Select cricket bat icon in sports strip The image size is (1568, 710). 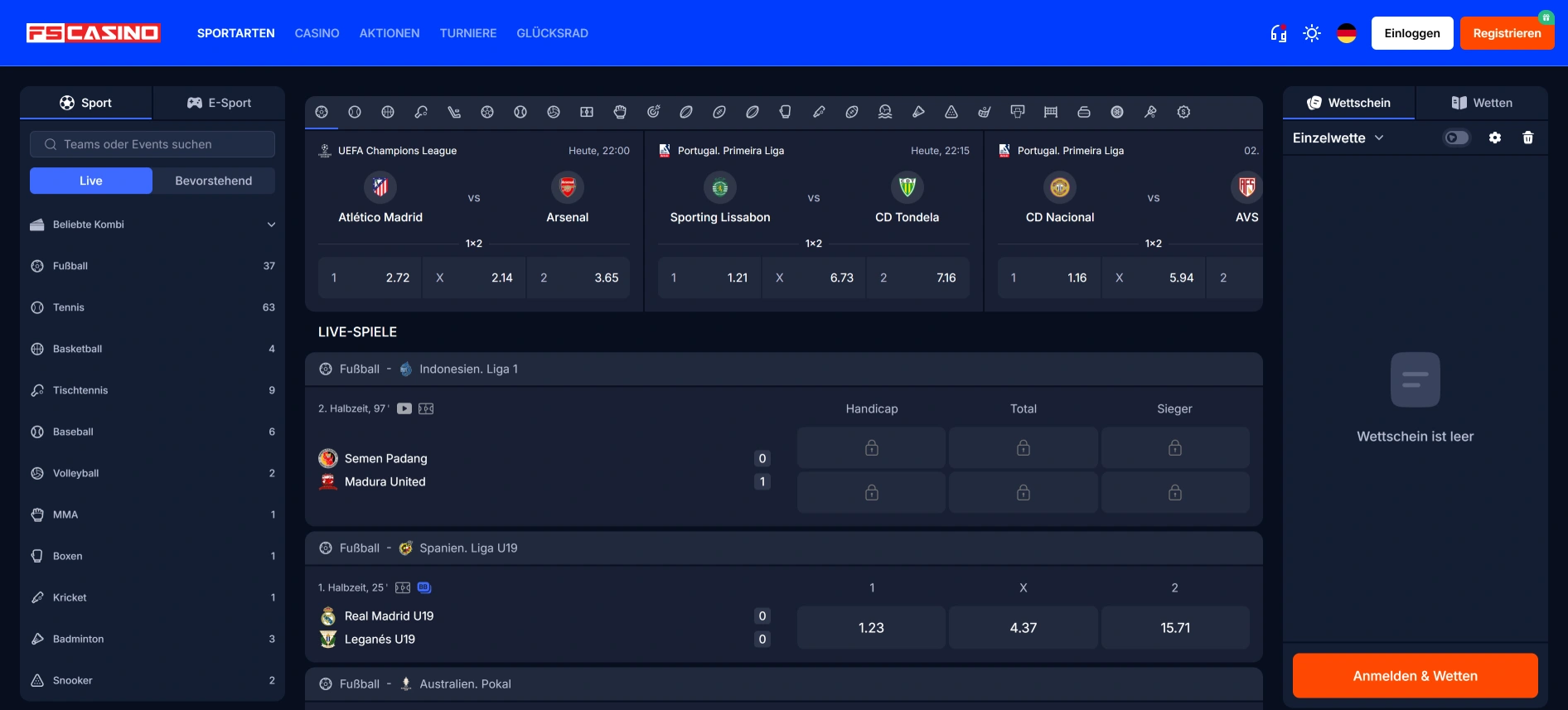[819, 112]
